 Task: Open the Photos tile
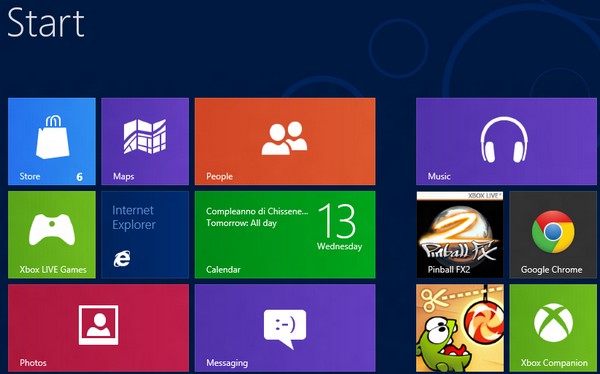coord(98,328)
